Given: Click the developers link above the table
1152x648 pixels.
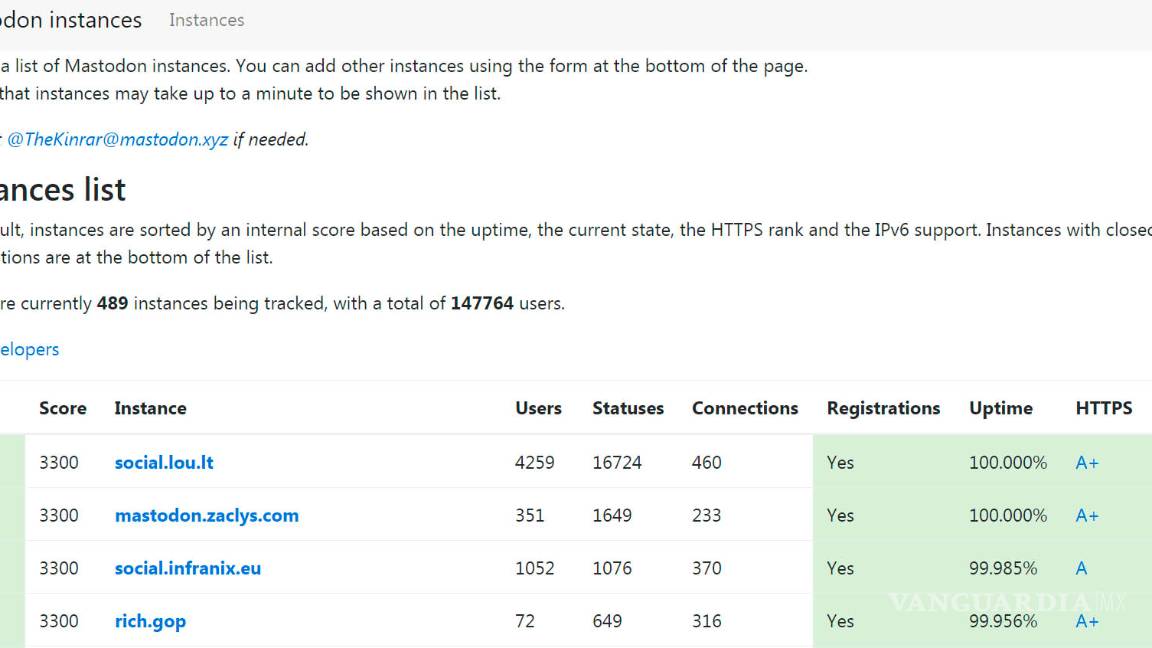Looking at the screenshot, I should pyautogui.click(x=29, y=349).
